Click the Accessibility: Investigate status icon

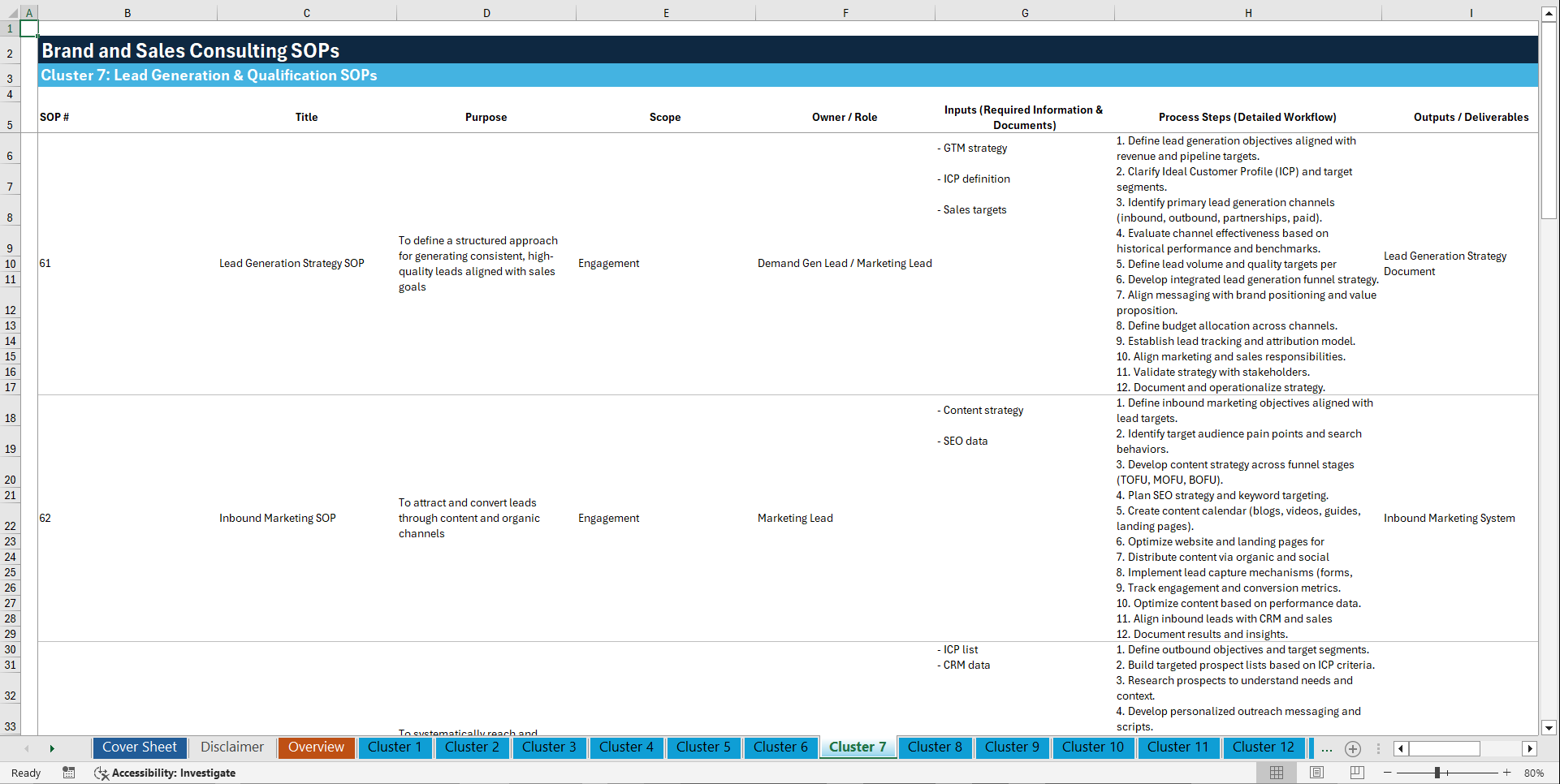coord(165,773)
